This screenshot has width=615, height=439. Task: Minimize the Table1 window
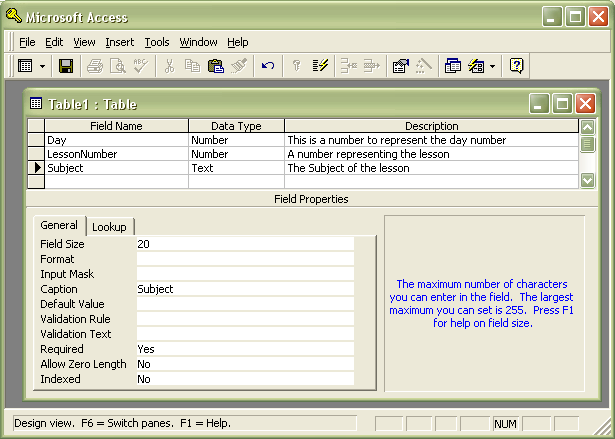pos(539,104)
